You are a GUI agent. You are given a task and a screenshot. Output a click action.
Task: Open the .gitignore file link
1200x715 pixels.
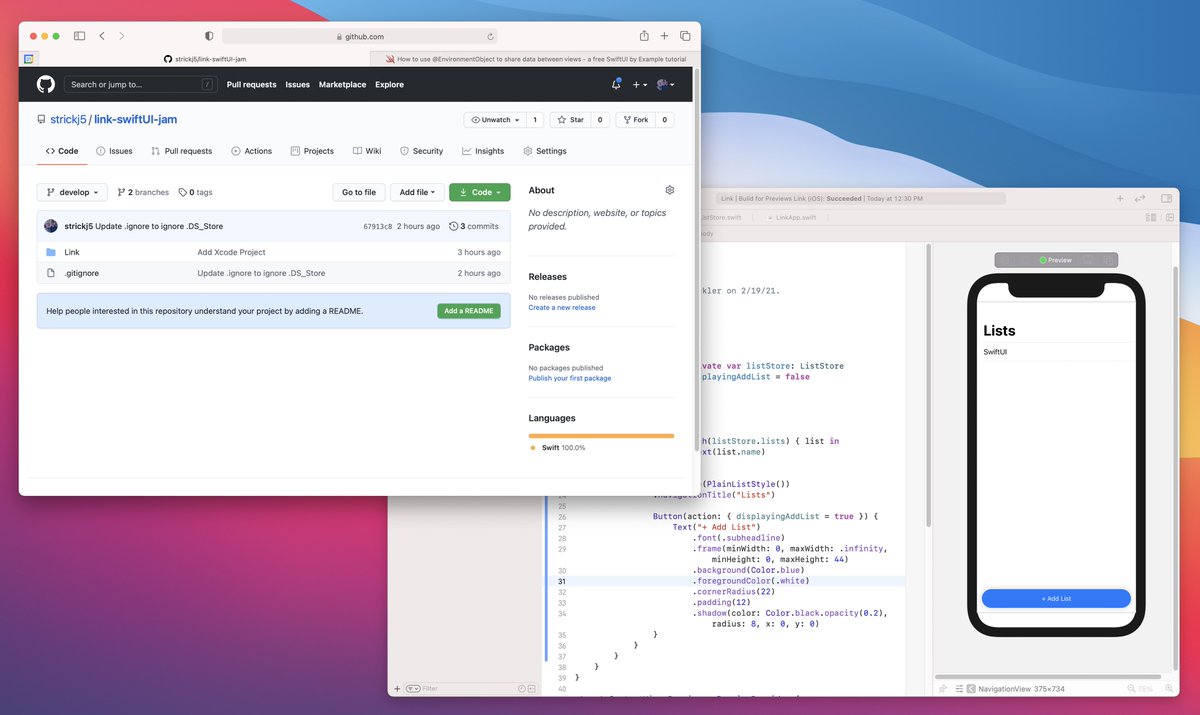coord(81,273)
